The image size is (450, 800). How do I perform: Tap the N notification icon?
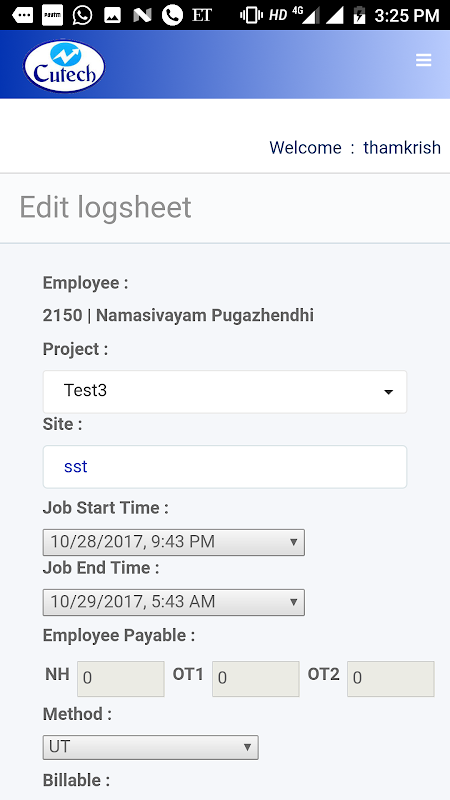coord(142,15)
